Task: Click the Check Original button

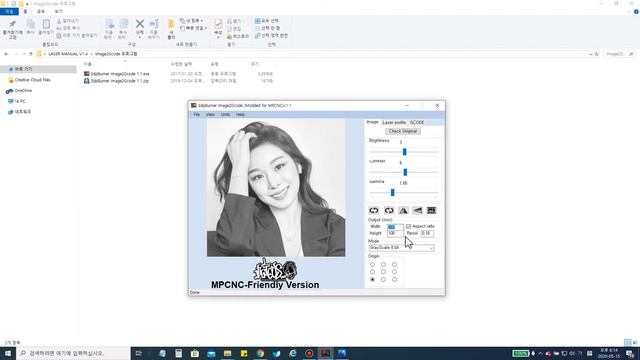Action: tap(403, 131)
